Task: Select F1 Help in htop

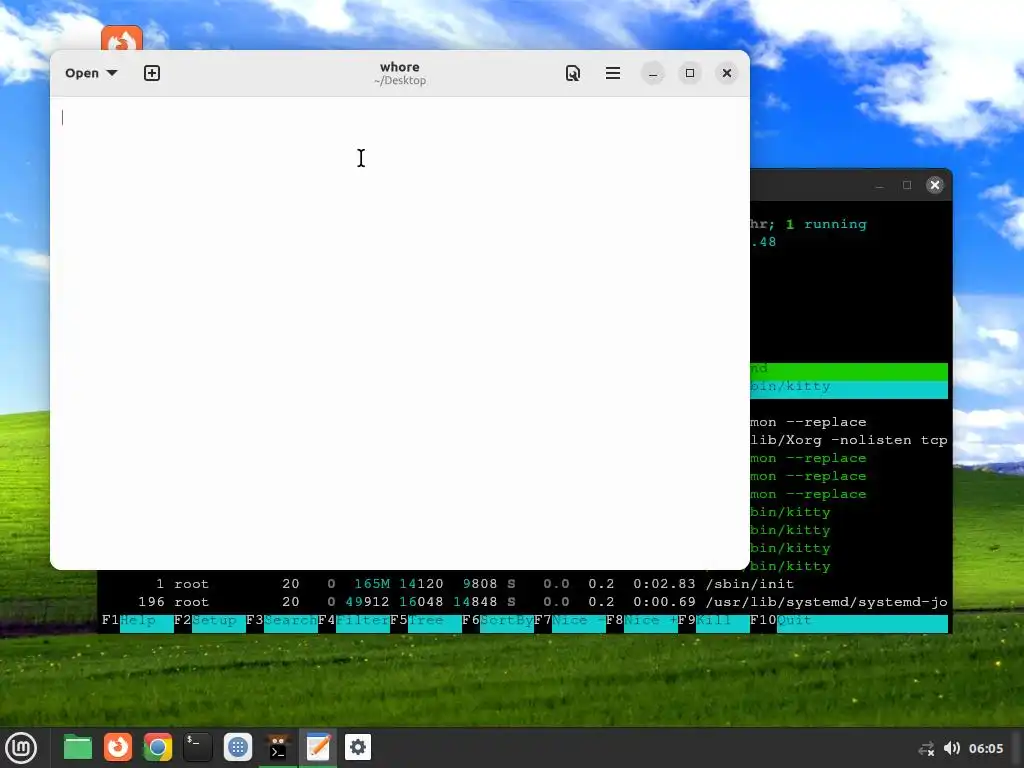Action: coord(137,620)
